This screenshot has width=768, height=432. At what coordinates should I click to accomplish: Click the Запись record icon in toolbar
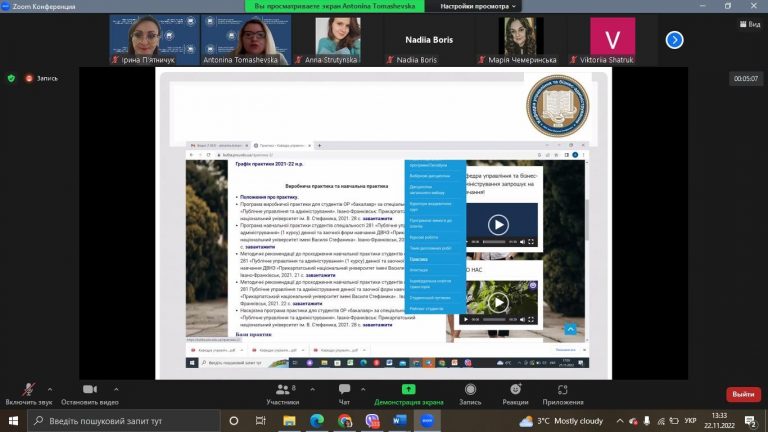[x=470, y=389]
